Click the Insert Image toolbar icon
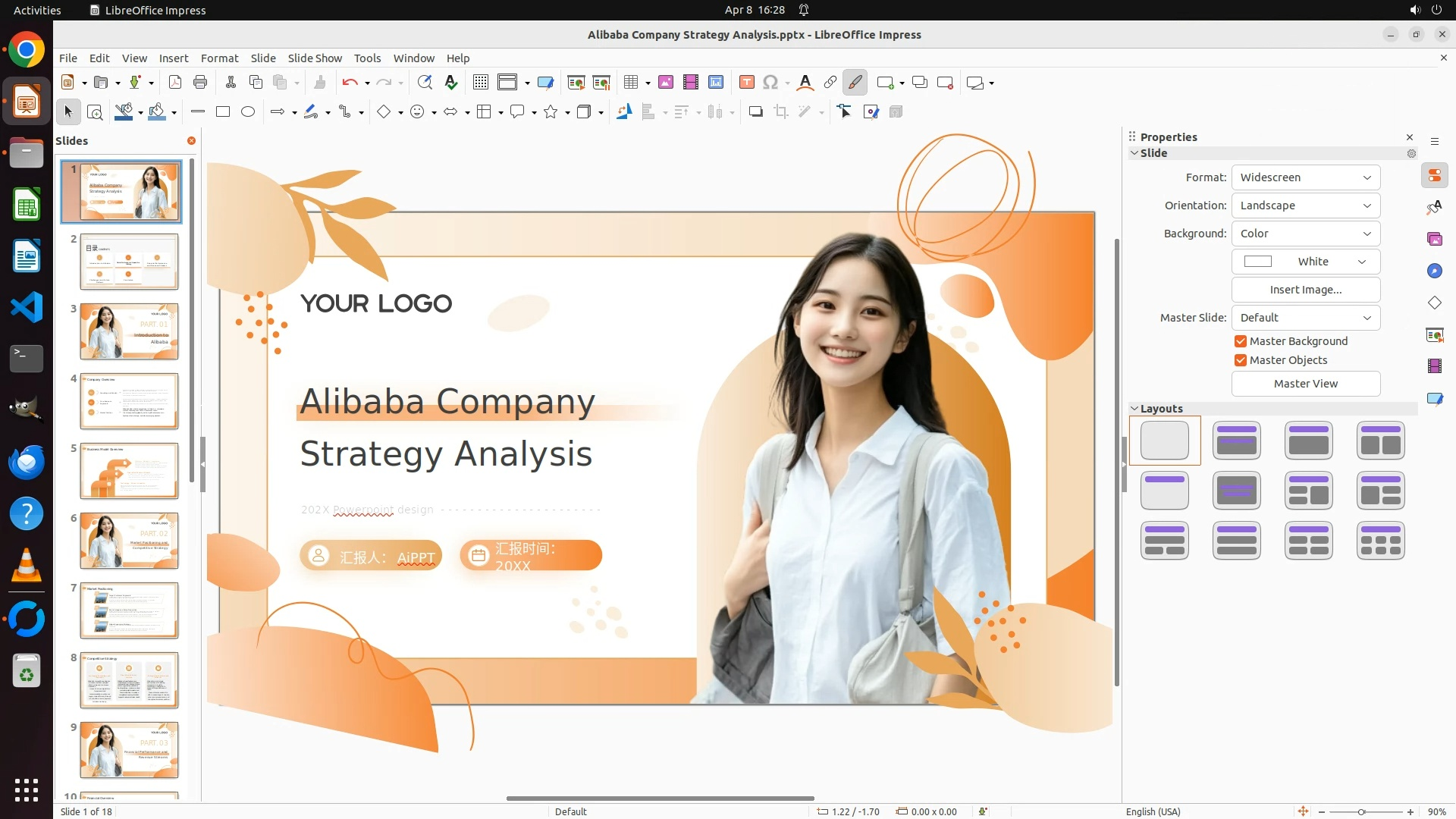The width and height of the screenshot is (1456, 819). (x=666, y=83)
